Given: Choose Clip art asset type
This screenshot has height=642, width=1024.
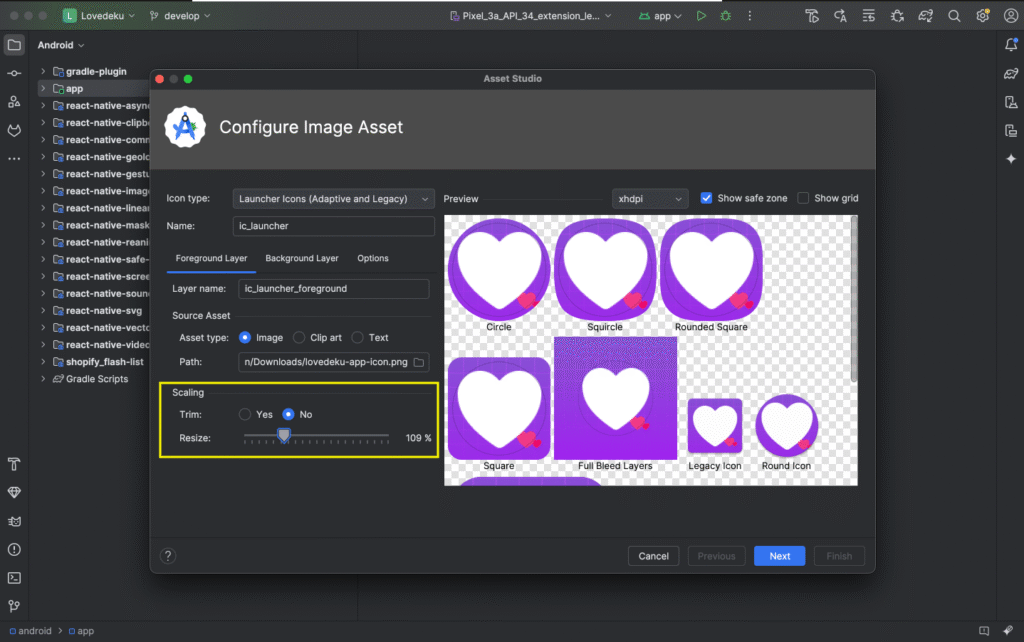Looking at the screenshot, I should (x=299, y=338).
